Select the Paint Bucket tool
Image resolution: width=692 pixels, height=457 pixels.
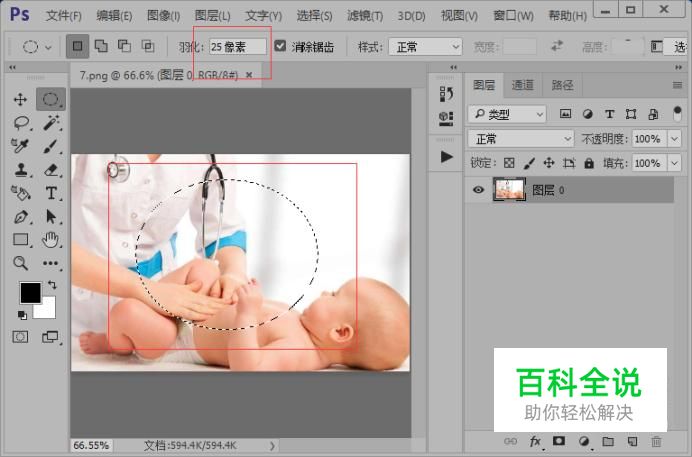(x=20, y=193)
